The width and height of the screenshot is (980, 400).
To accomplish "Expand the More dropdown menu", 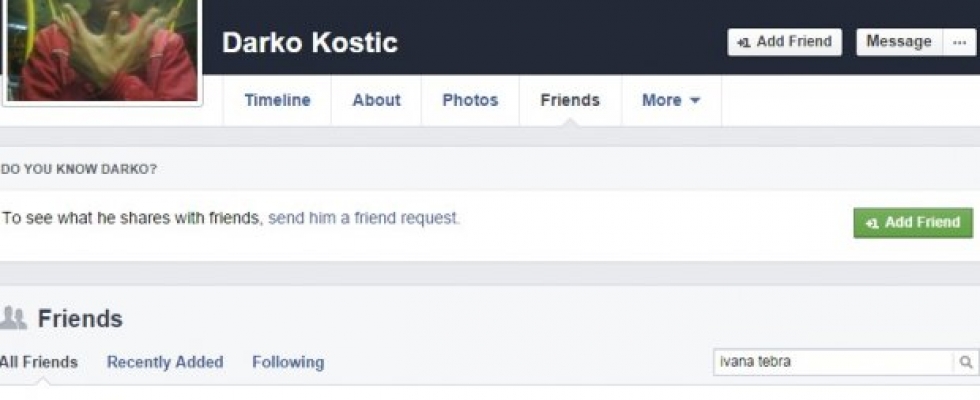I will [x=671, y=100].
